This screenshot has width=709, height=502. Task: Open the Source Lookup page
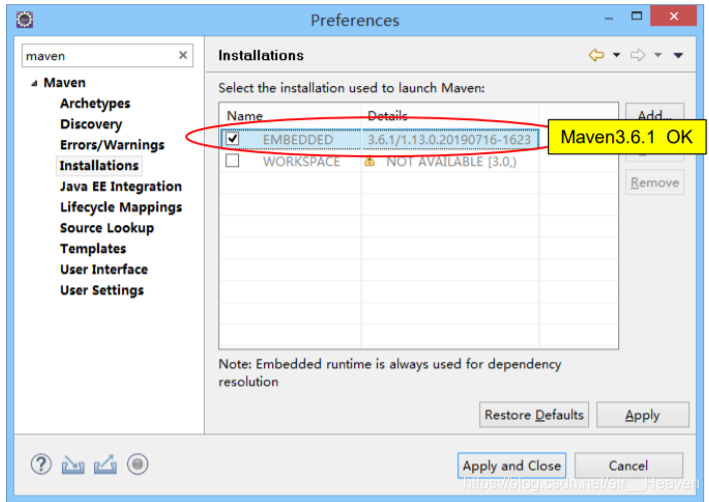point(107,228)
